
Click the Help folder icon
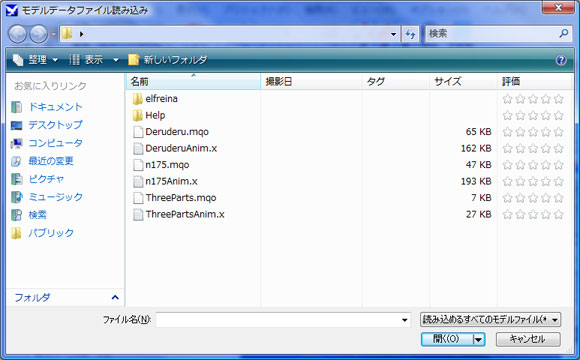click(138, 115)
